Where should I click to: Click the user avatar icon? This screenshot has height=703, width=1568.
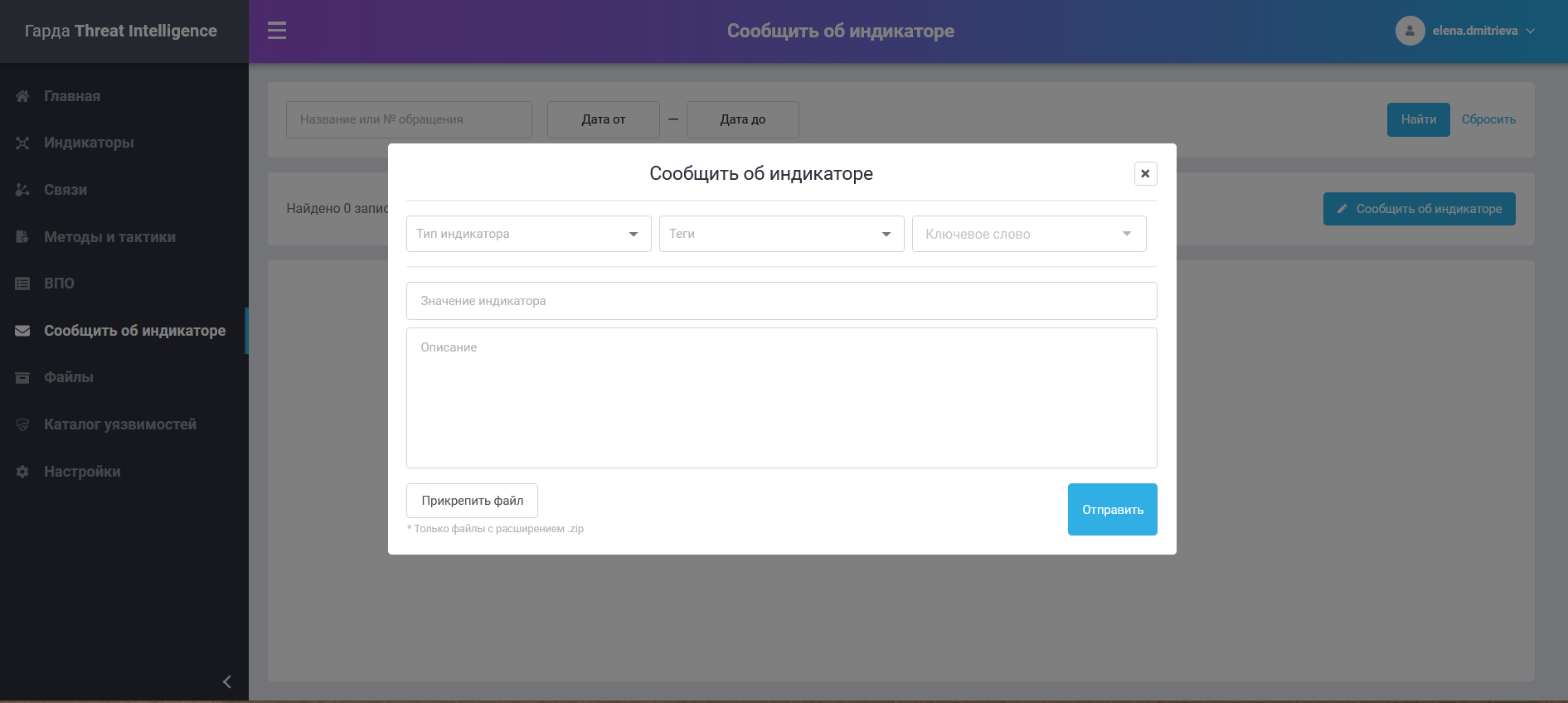click(x=1410, y=31)
